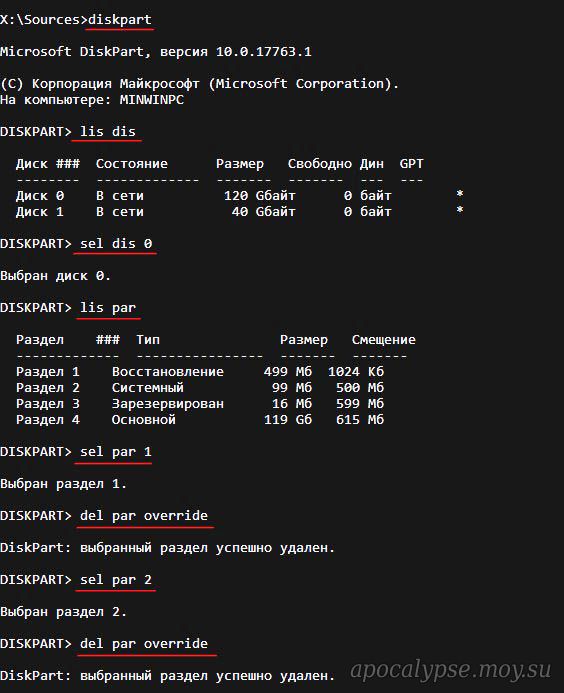Click the Смещение column header
The width and height of the screenshot is (564, 693).
click(x=384, y=339)
